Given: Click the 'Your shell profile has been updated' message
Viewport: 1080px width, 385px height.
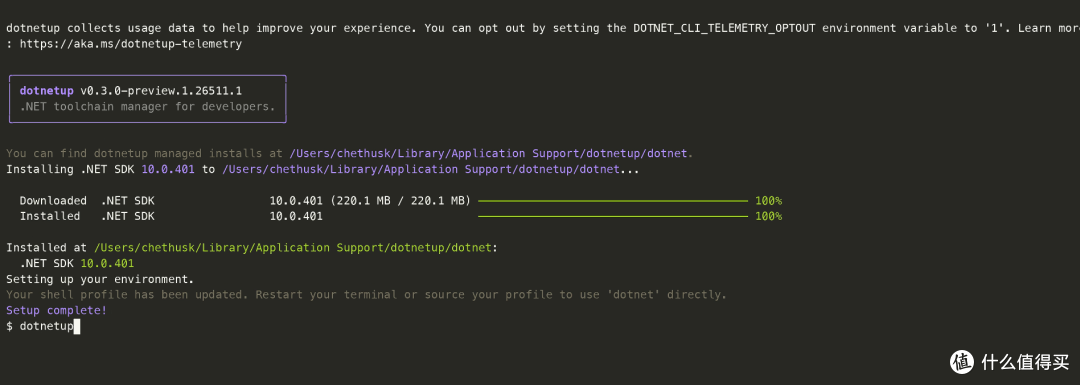Looking at the screenshot, I should (366, 295).
